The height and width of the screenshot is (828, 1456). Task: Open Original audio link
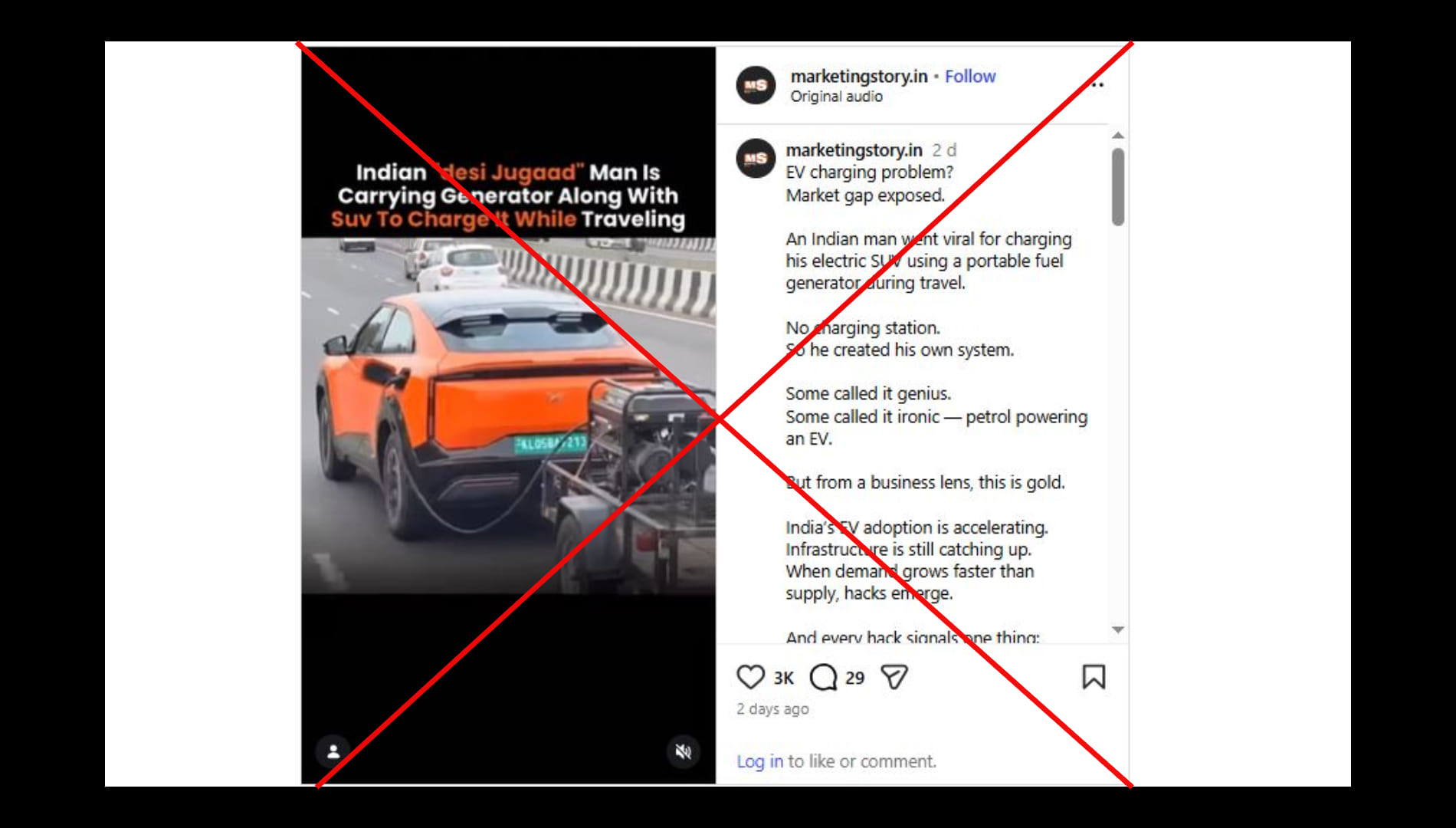tap(836, 97)
